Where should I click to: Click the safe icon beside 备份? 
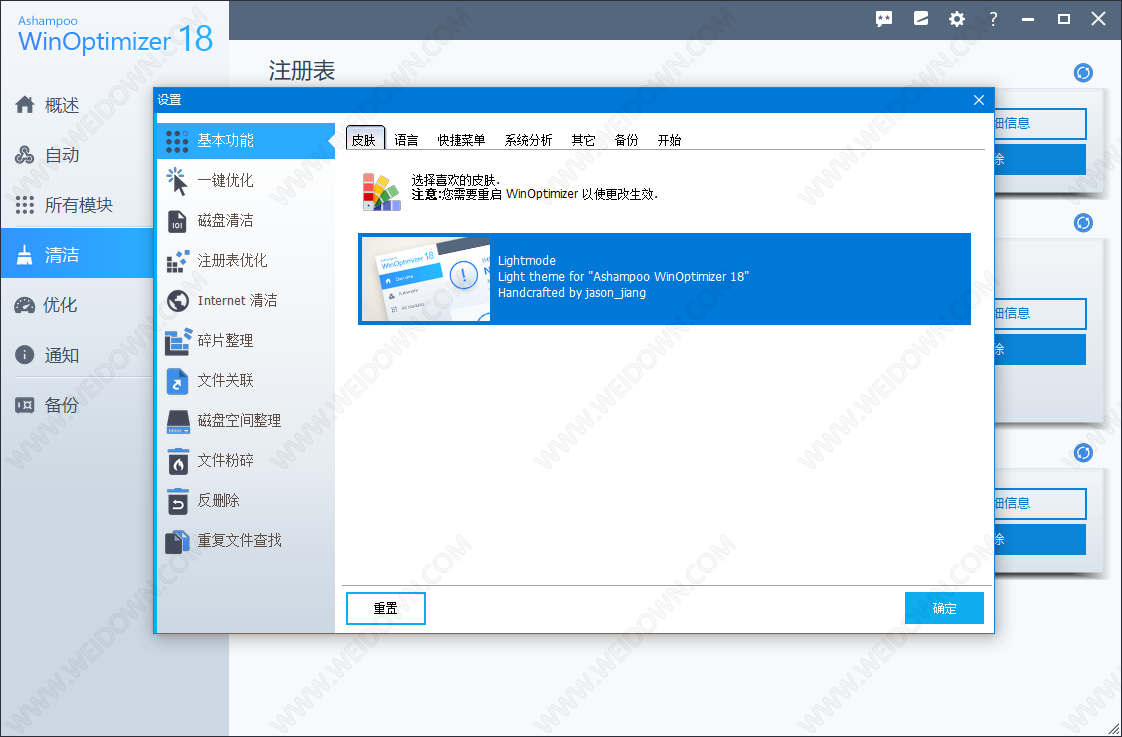coord(25,405)
